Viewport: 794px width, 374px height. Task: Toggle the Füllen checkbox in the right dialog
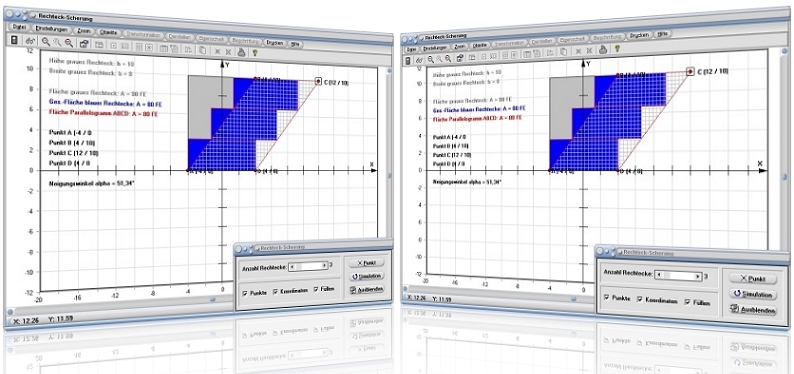[687, 302]
